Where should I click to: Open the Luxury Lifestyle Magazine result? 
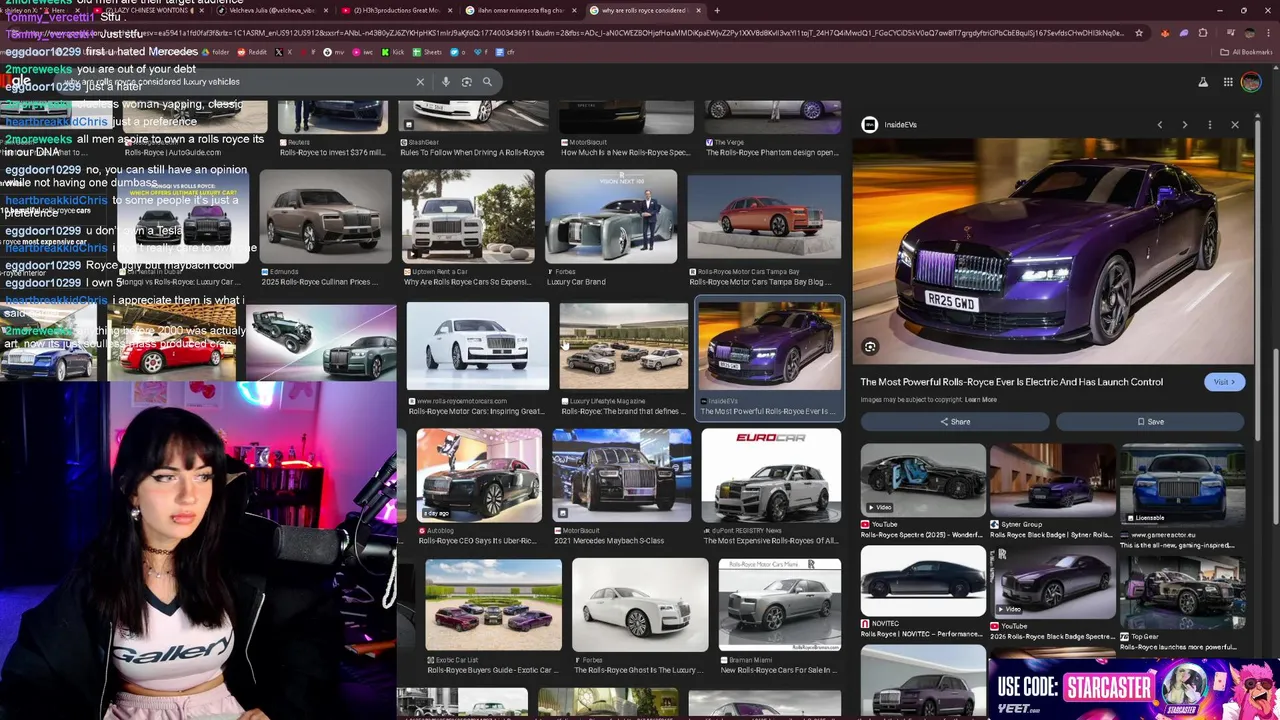pyautogui.click(x=623, y=359)
